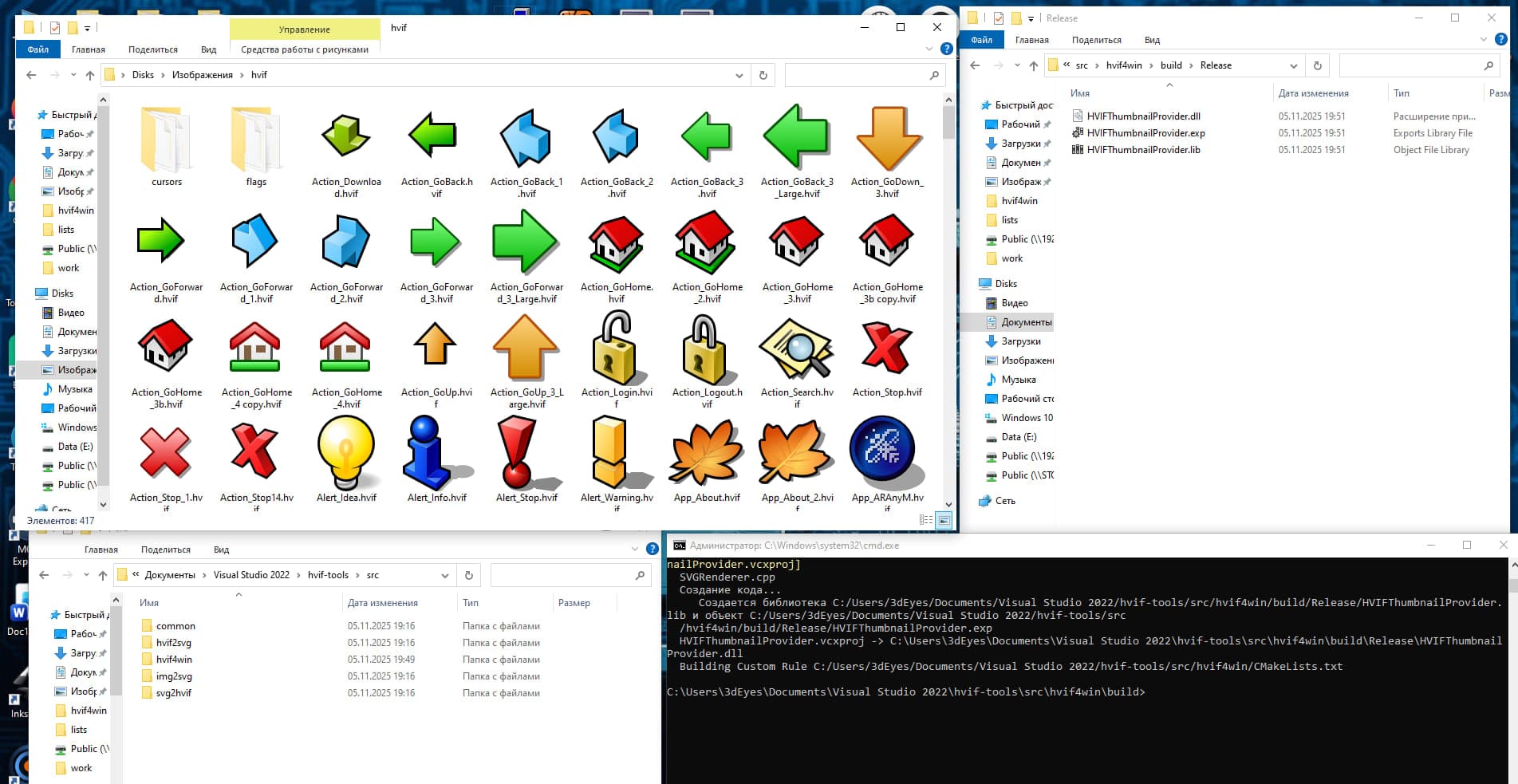Open HVIFThumbnailProvider.dll file

[1142, 116]
